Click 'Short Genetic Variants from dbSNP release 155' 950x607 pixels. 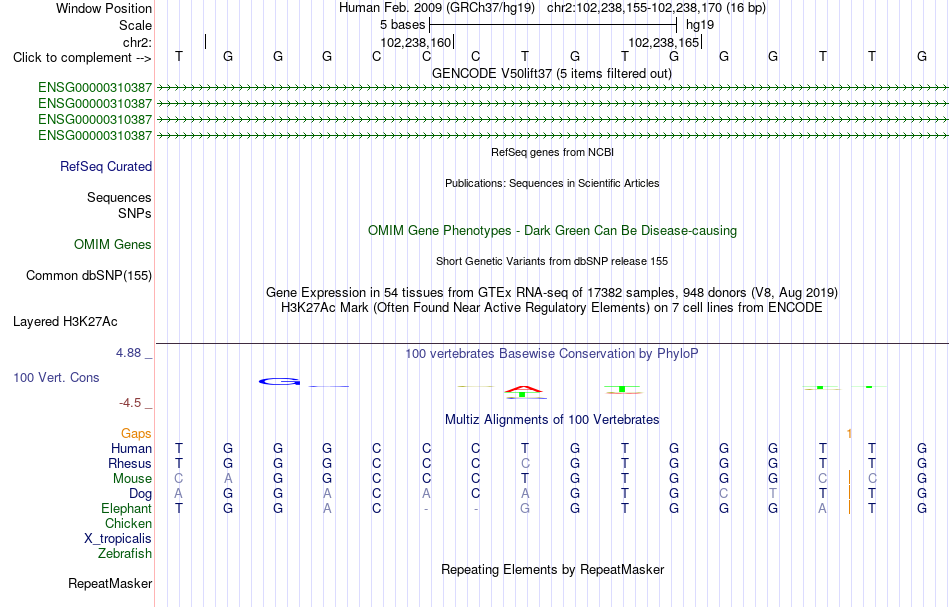552,261
